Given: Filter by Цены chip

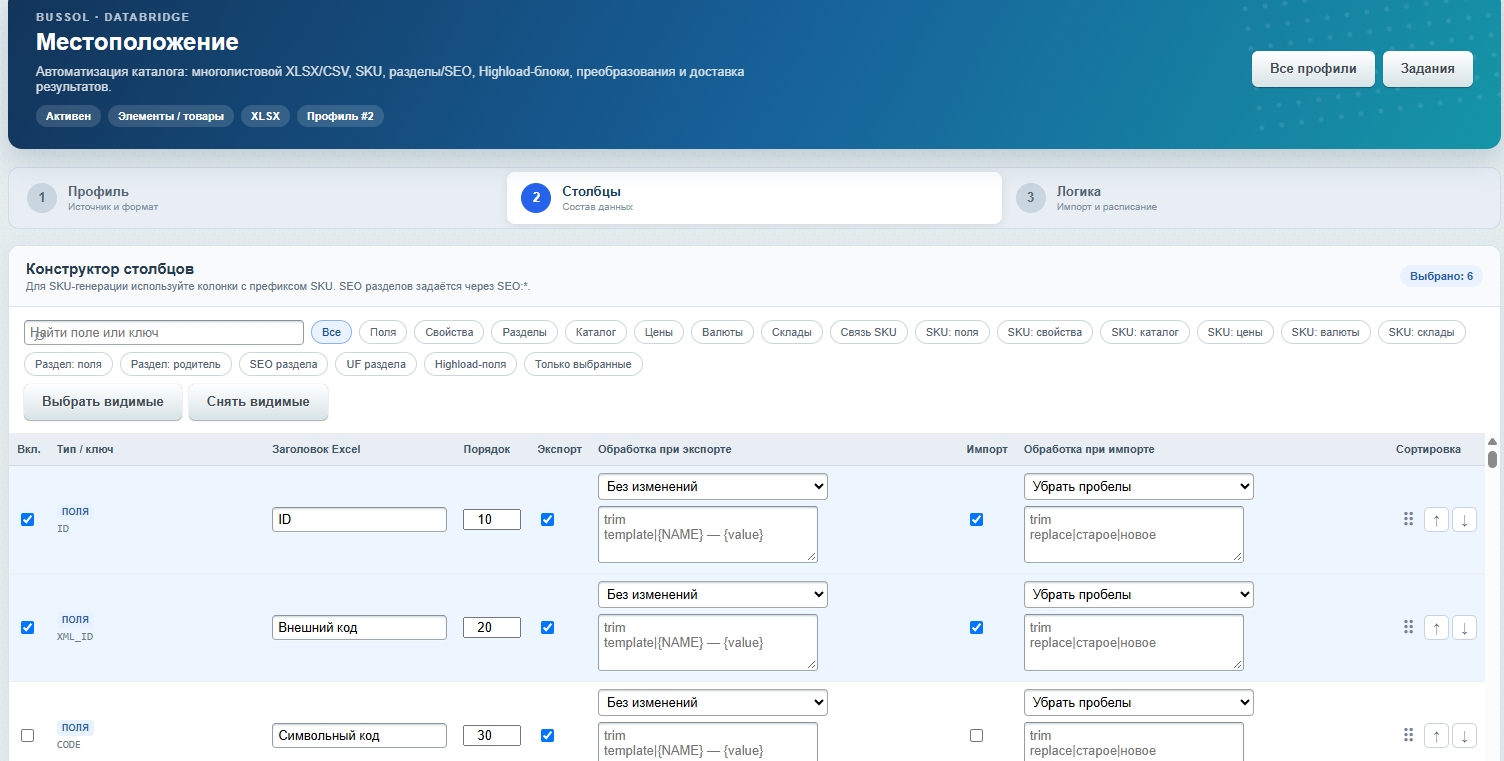Looking at the screenshot, I should pos(659,332).
